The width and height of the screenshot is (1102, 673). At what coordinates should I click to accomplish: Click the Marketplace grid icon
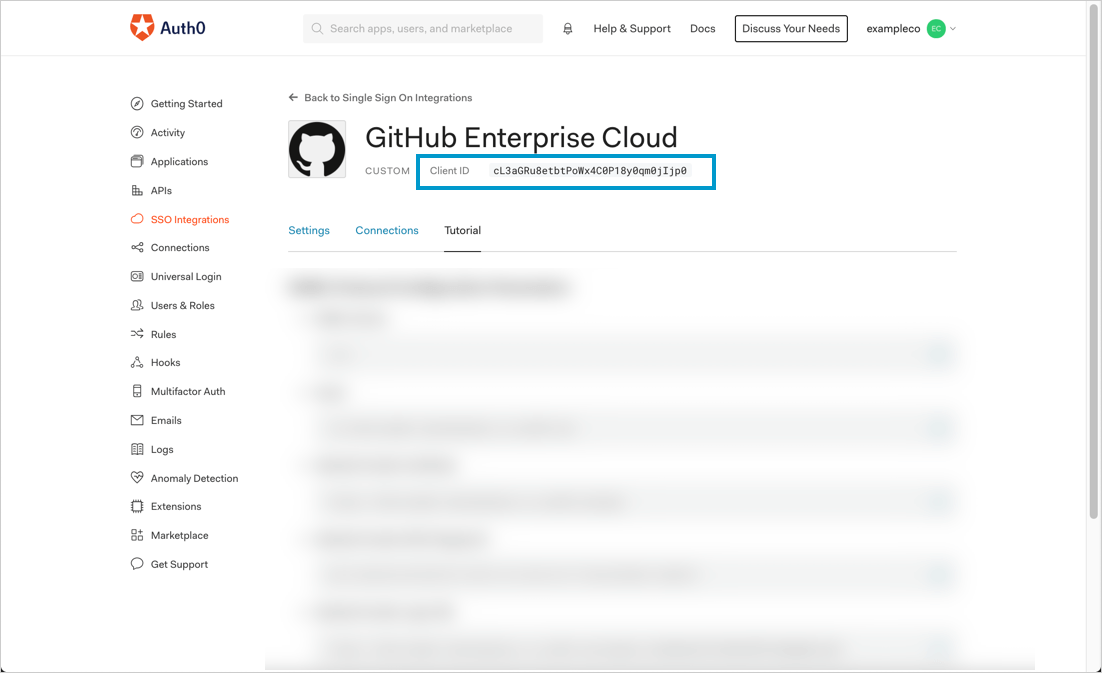tap(137, 535)
